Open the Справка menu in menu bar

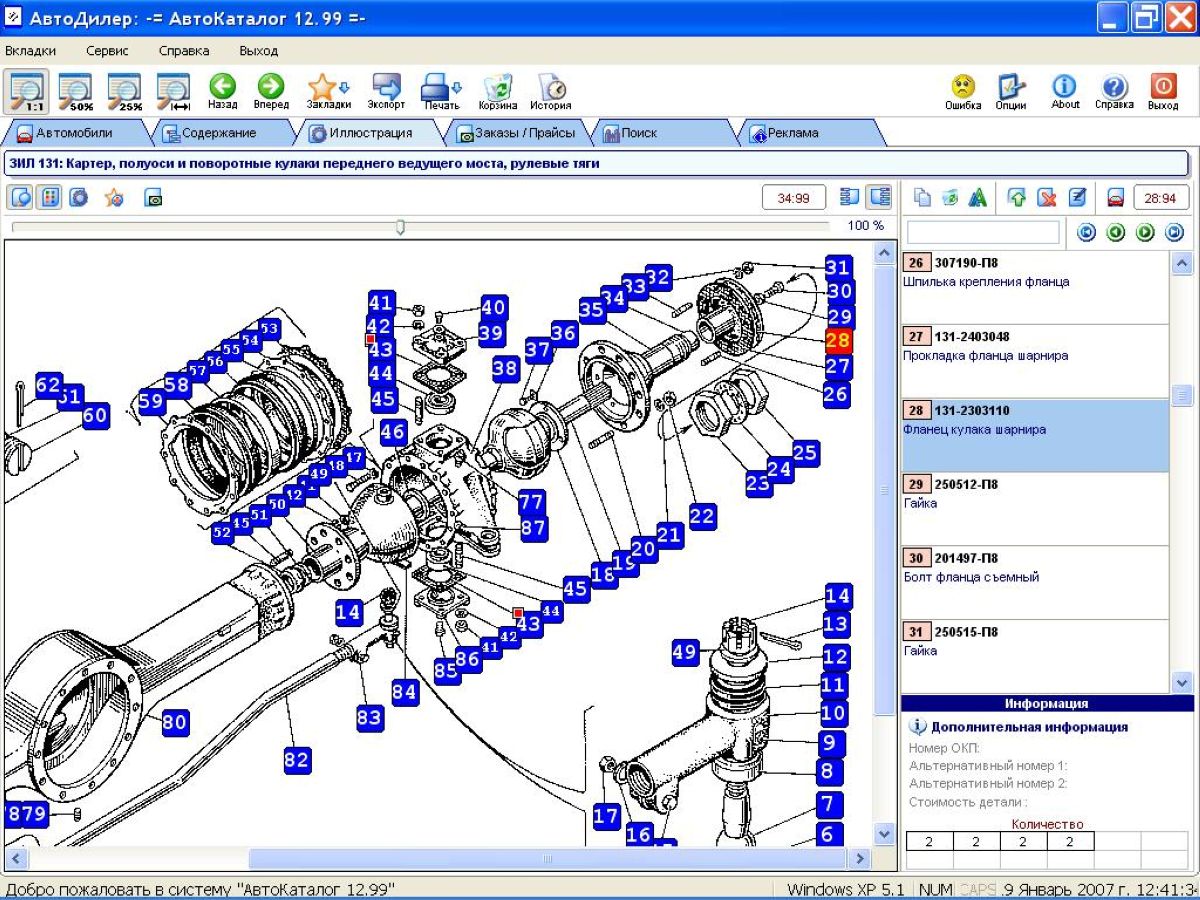[184, 51]
